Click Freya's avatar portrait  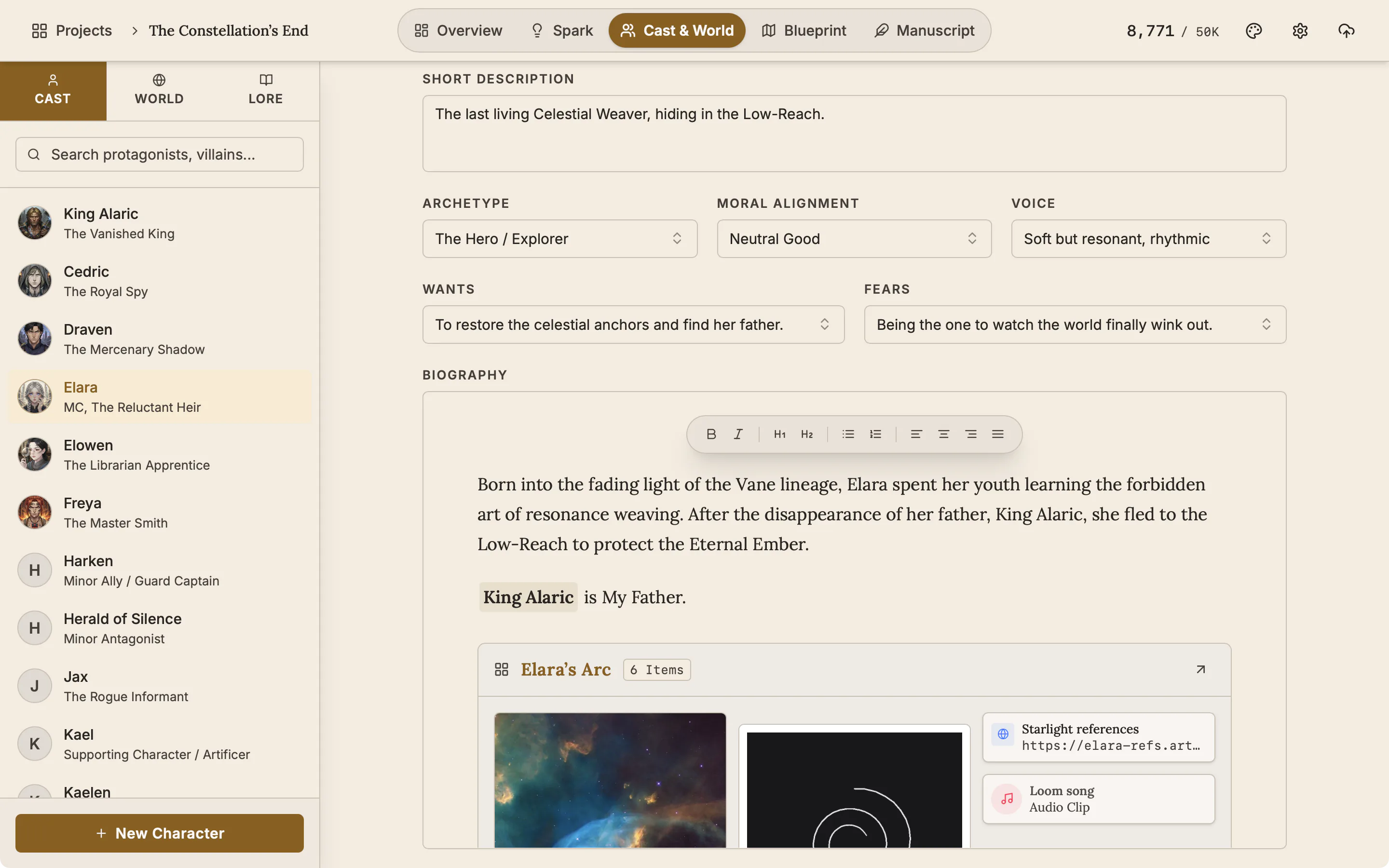(34, 512)
